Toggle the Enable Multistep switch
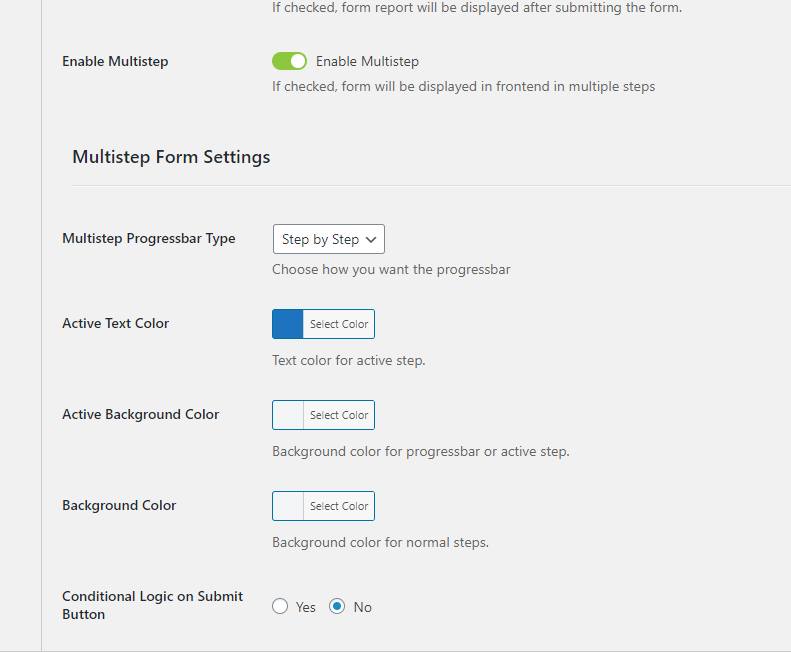This screenshot has height=652, width=791. [x=289, y=61]
